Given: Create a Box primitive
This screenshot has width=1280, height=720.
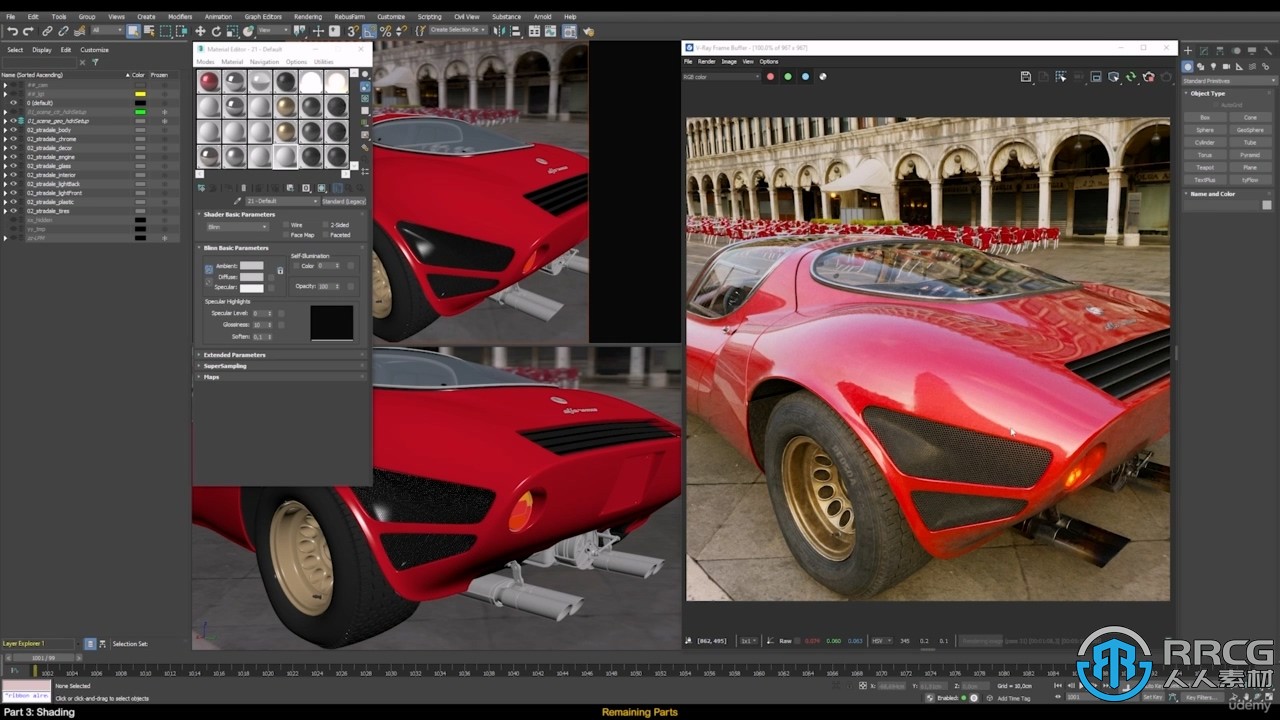Looking at the screenshot, I should coord(1205,117).
